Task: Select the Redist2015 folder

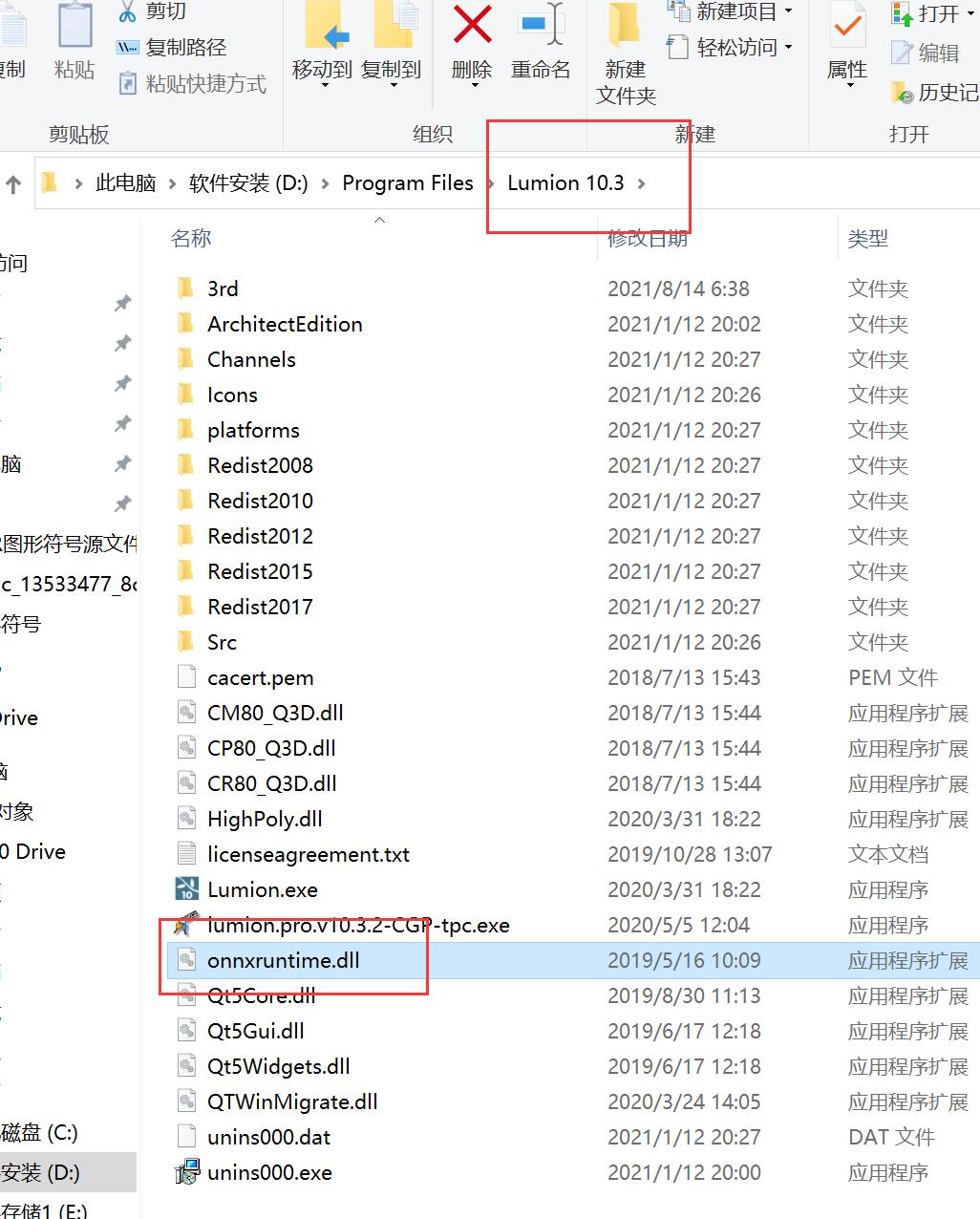Action: pyautogui.click(x=260, y=571)
